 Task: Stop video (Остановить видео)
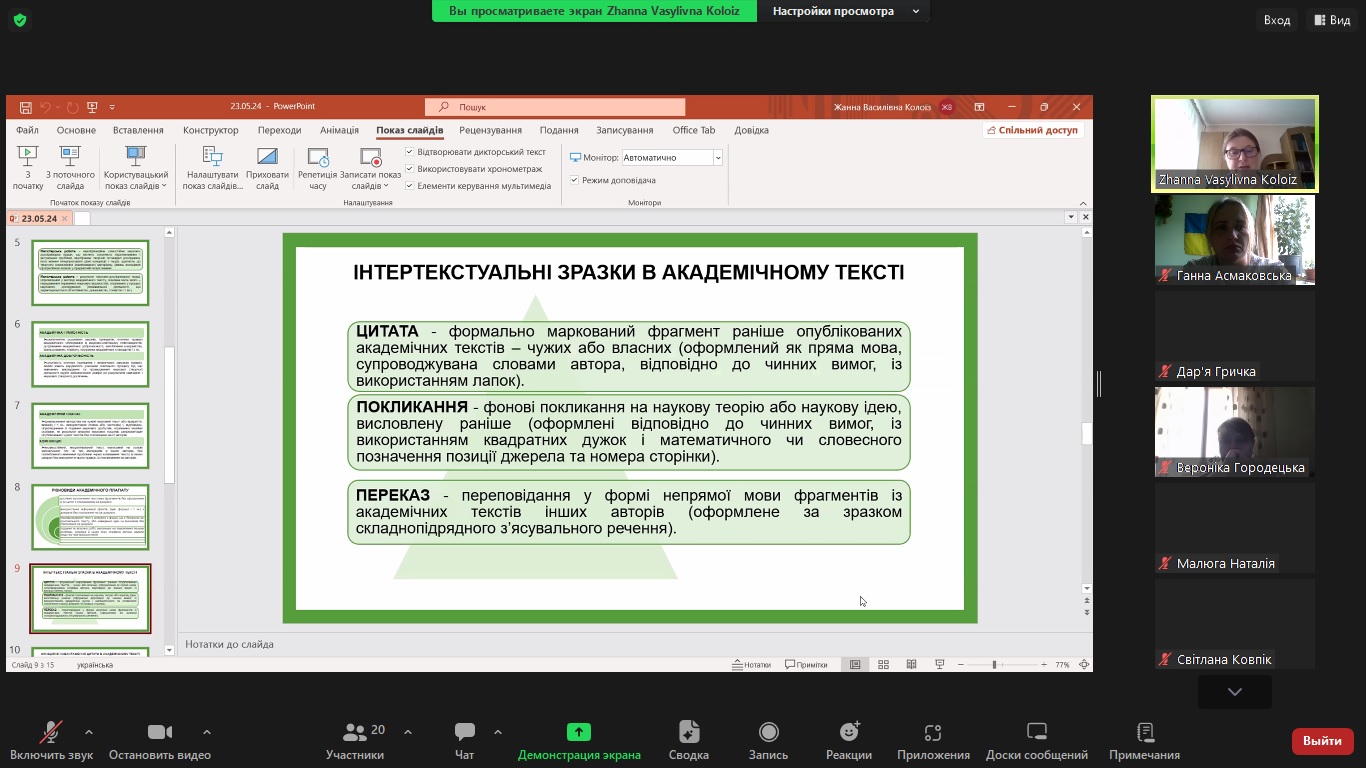[160, 741]
